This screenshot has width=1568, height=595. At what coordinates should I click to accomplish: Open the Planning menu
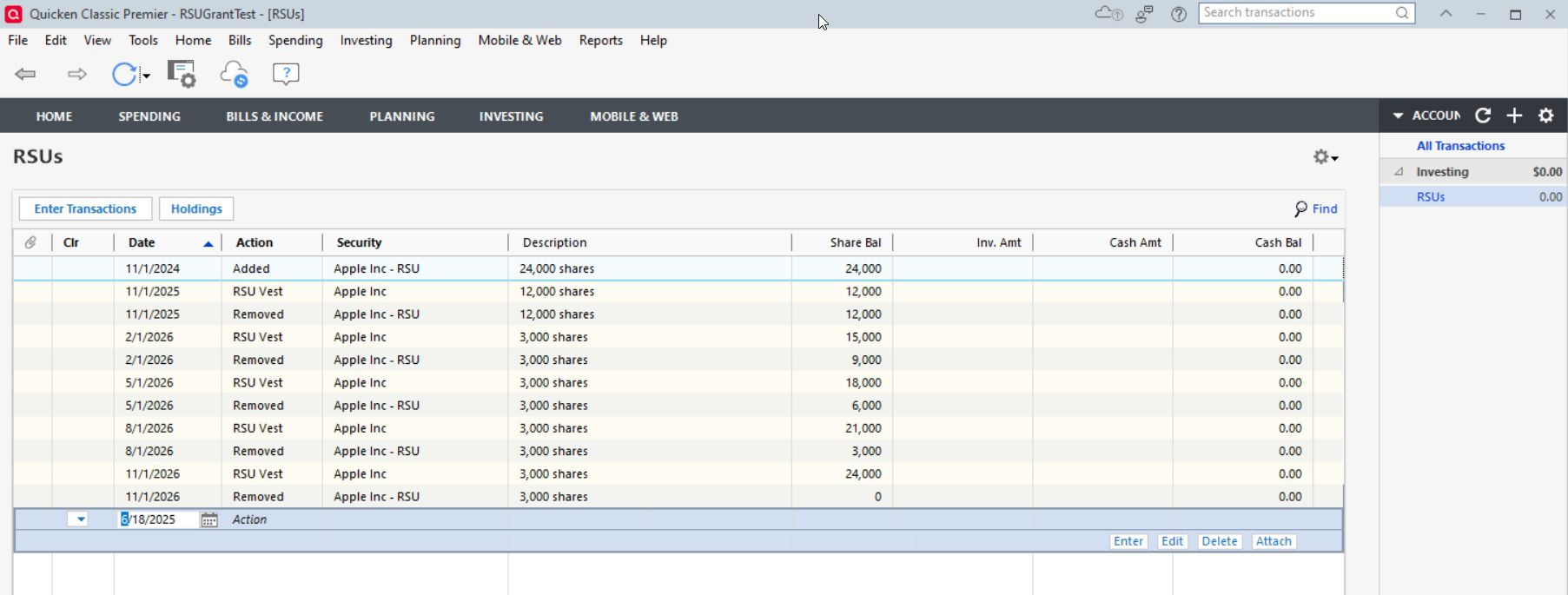pos(435,41)
